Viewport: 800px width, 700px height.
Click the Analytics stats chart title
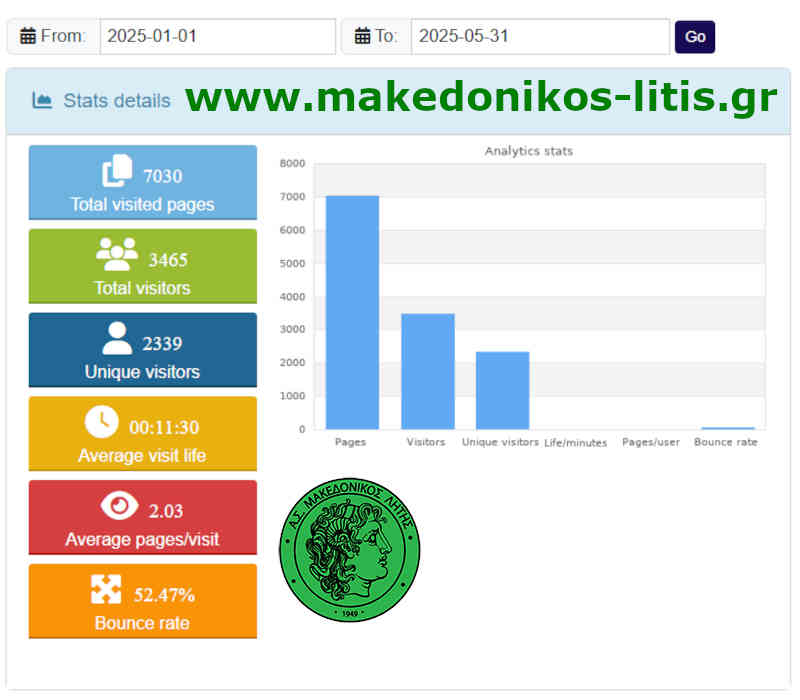click(528, 151)
